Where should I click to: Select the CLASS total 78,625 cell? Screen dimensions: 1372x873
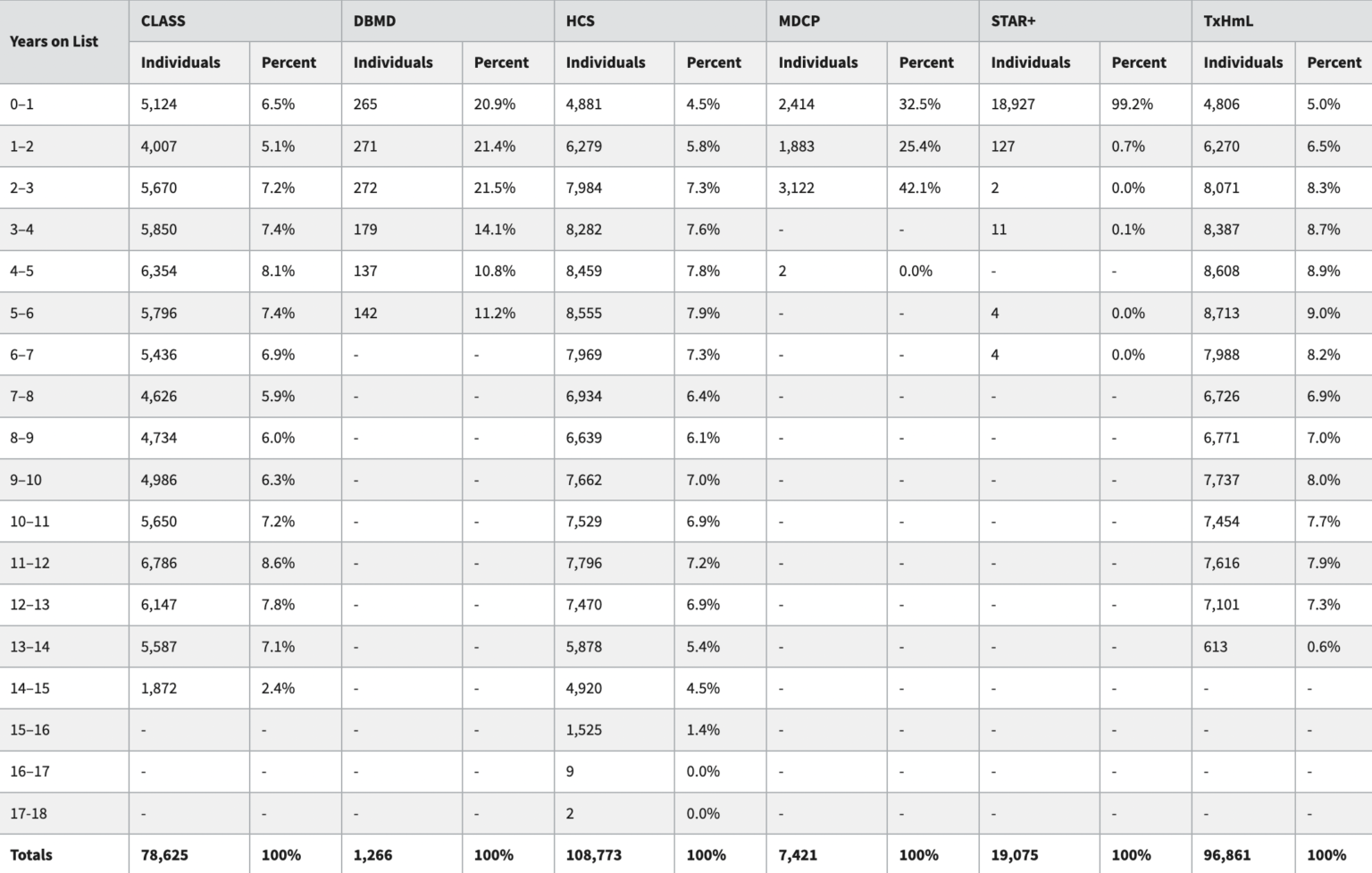(x=164, y=855)
